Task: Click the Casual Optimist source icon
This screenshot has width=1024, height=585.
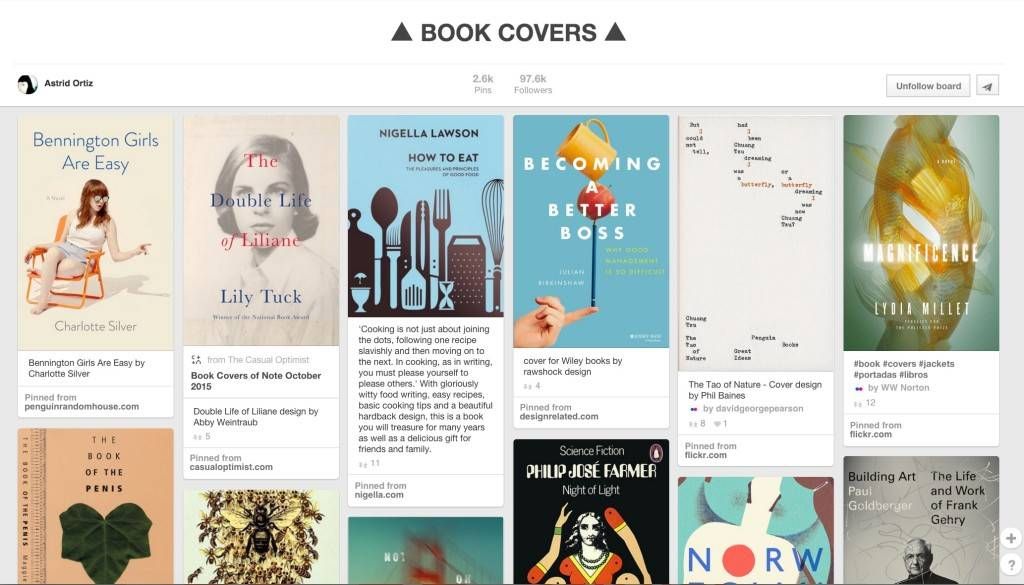Action: [196, 360]
